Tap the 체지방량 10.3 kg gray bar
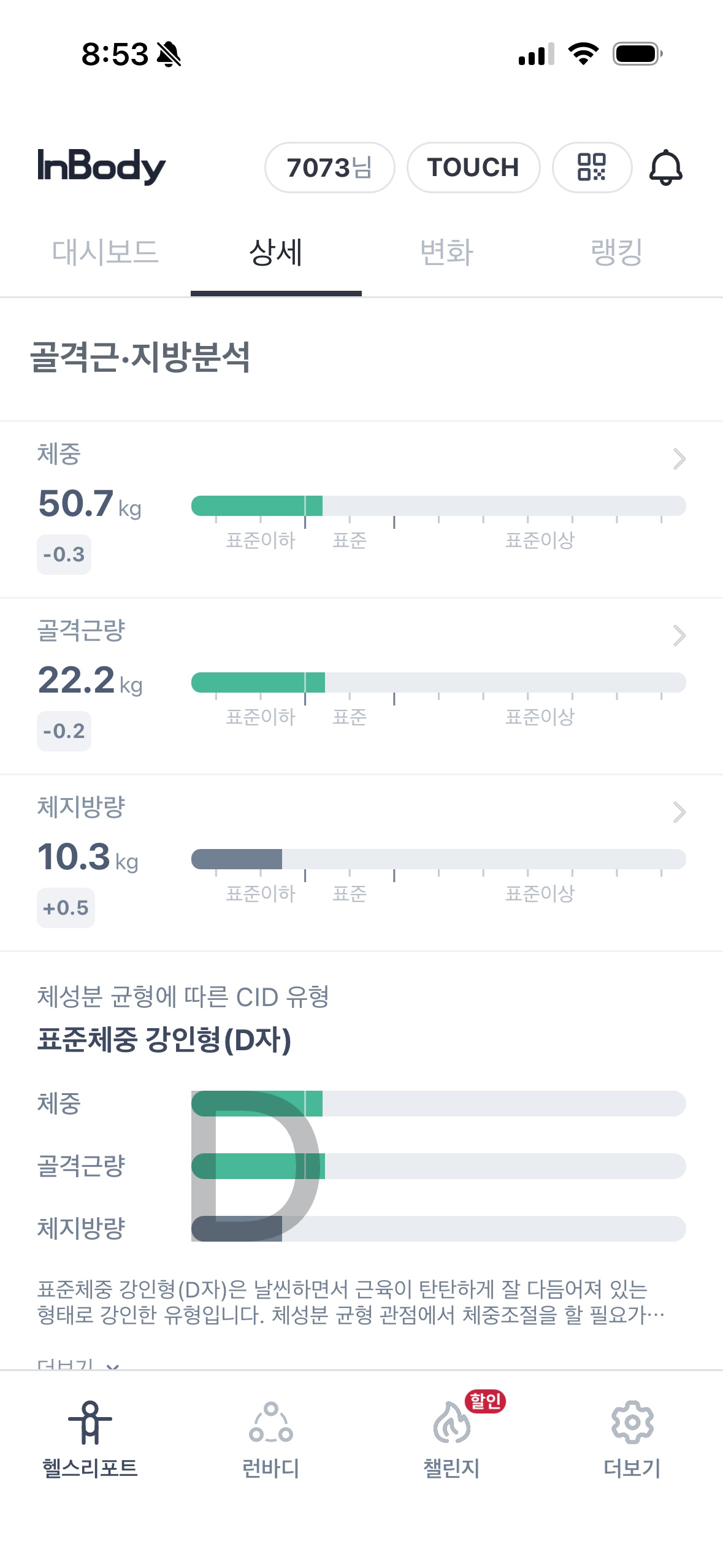723x1568 pixels. click(x=237, y=859)
